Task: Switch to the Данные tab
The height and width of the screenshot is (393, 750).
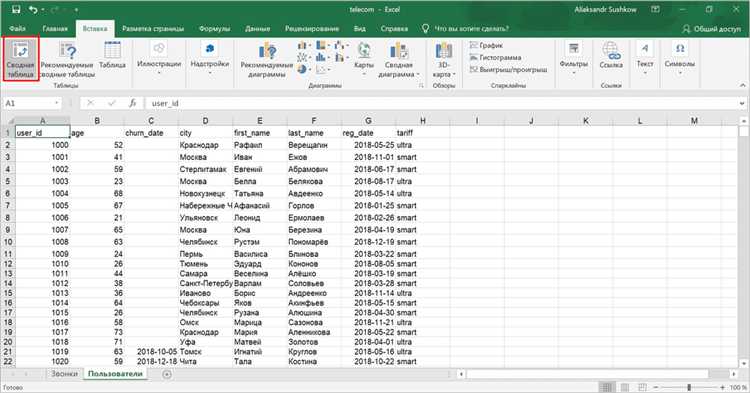Action: [258, 29]
